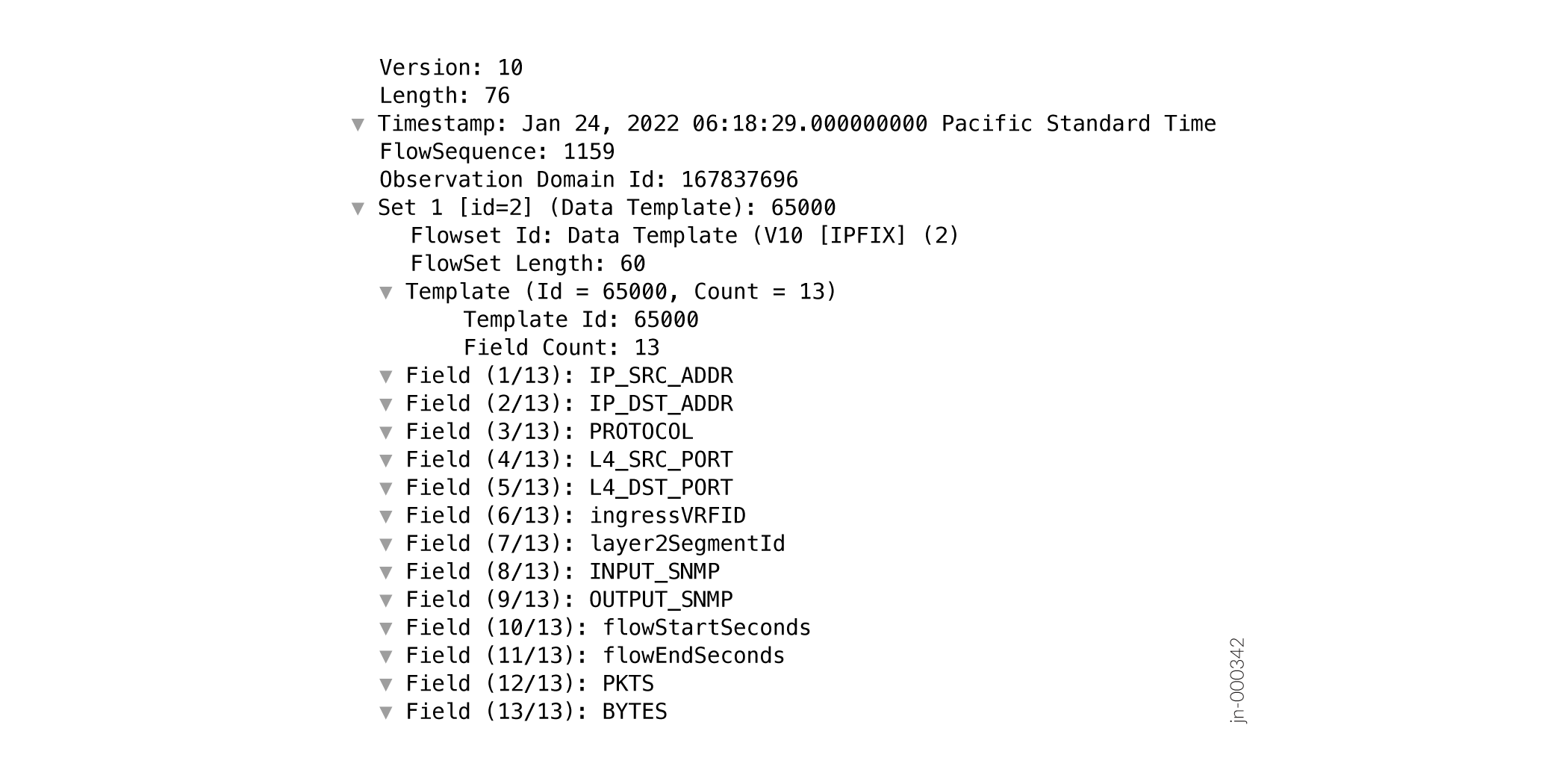Viewport: 1568px width, 778px height.
Task: Collapse the Timestamp disclosure triangle
Action: tap(358, 125)
